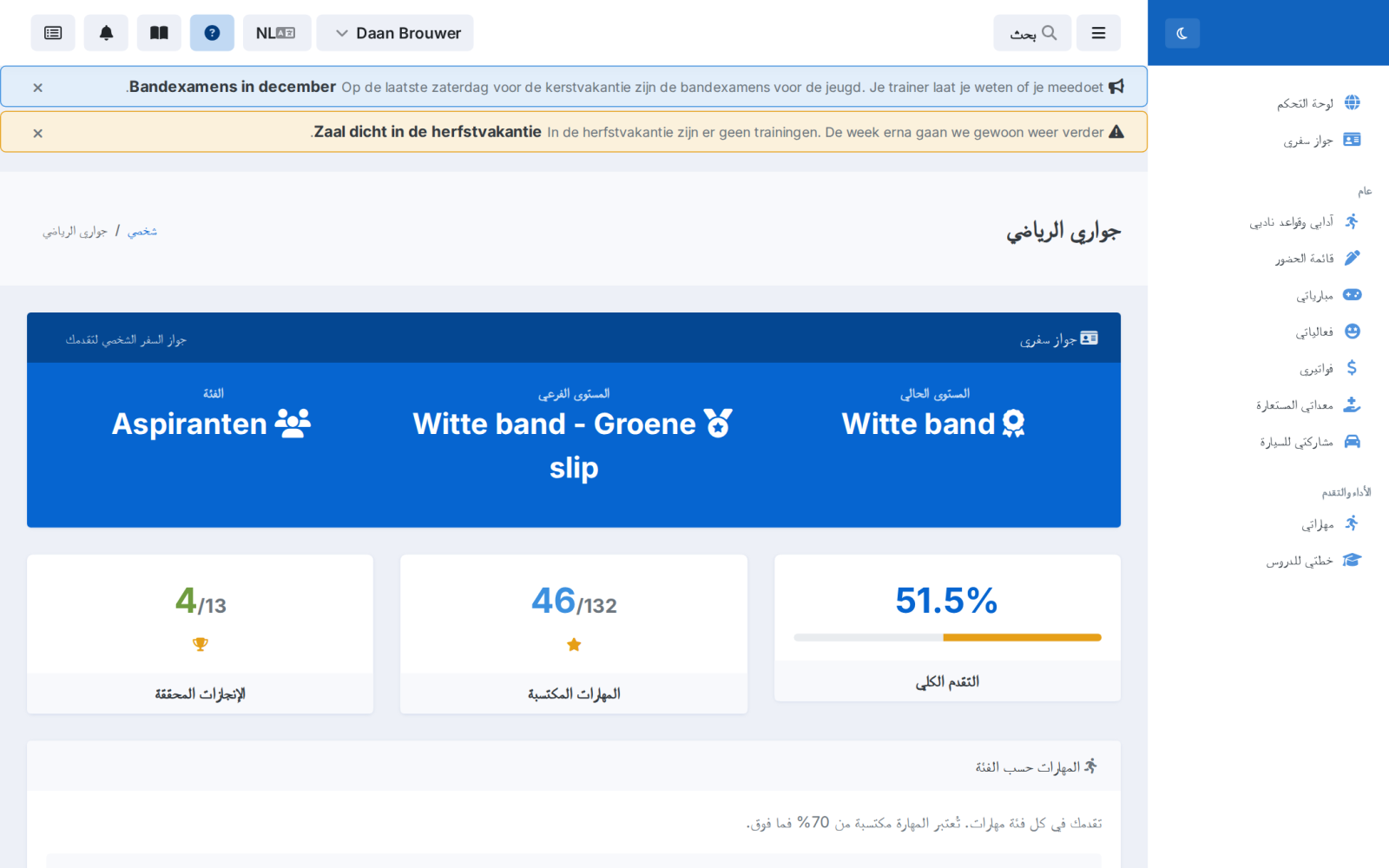The width and height of the screenshot is (1389, 868).
Task: Click the Aspiranten category text
Action: pyautogui.click(x=189, y=424)
